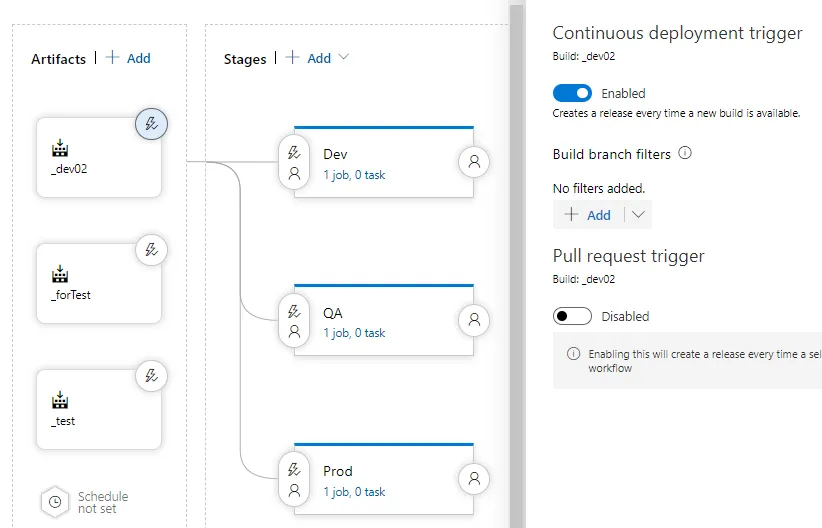Click the _test artifact lightning trigger icon
The width and height of the screenshot is (822, 528).
(x=151, y=376)
